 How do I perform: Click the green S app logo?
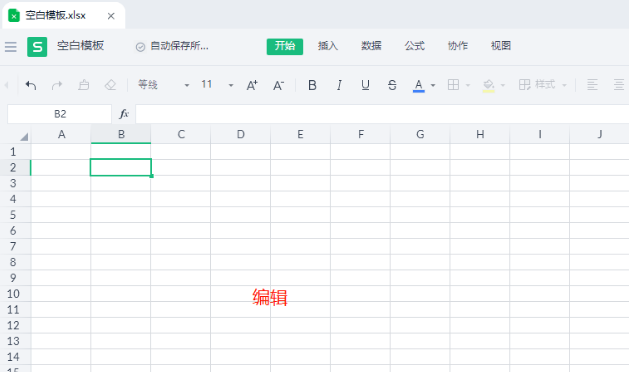pos(37,47)
